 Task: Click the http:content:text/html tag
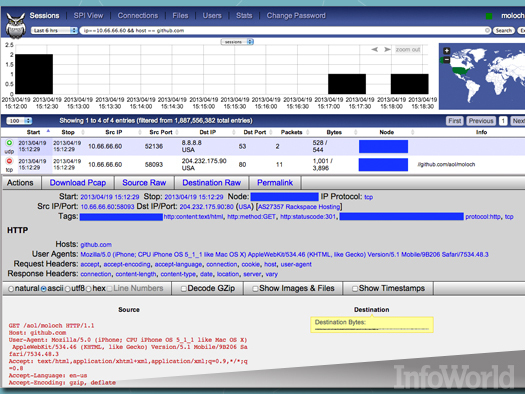click(x=193, y=217)
